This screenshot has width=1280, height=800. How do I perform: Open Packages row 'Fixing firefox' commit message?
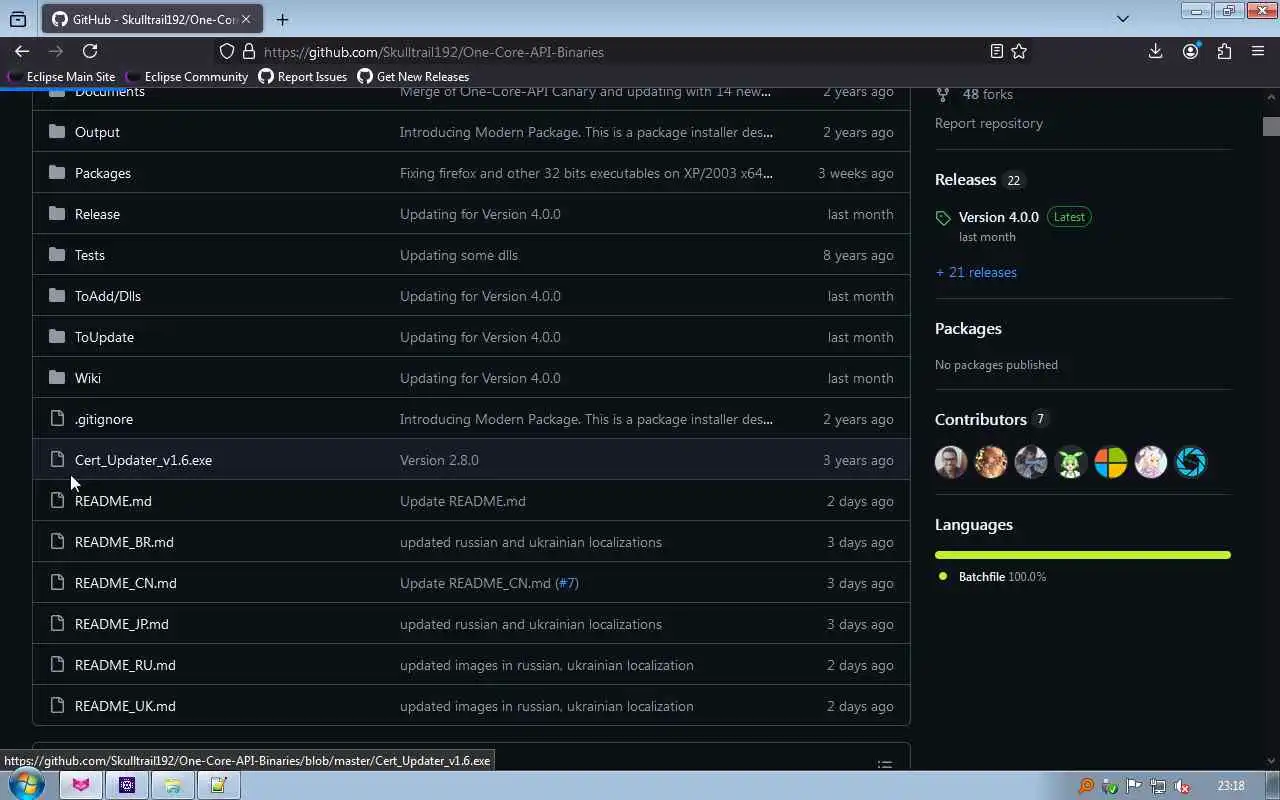586,173
